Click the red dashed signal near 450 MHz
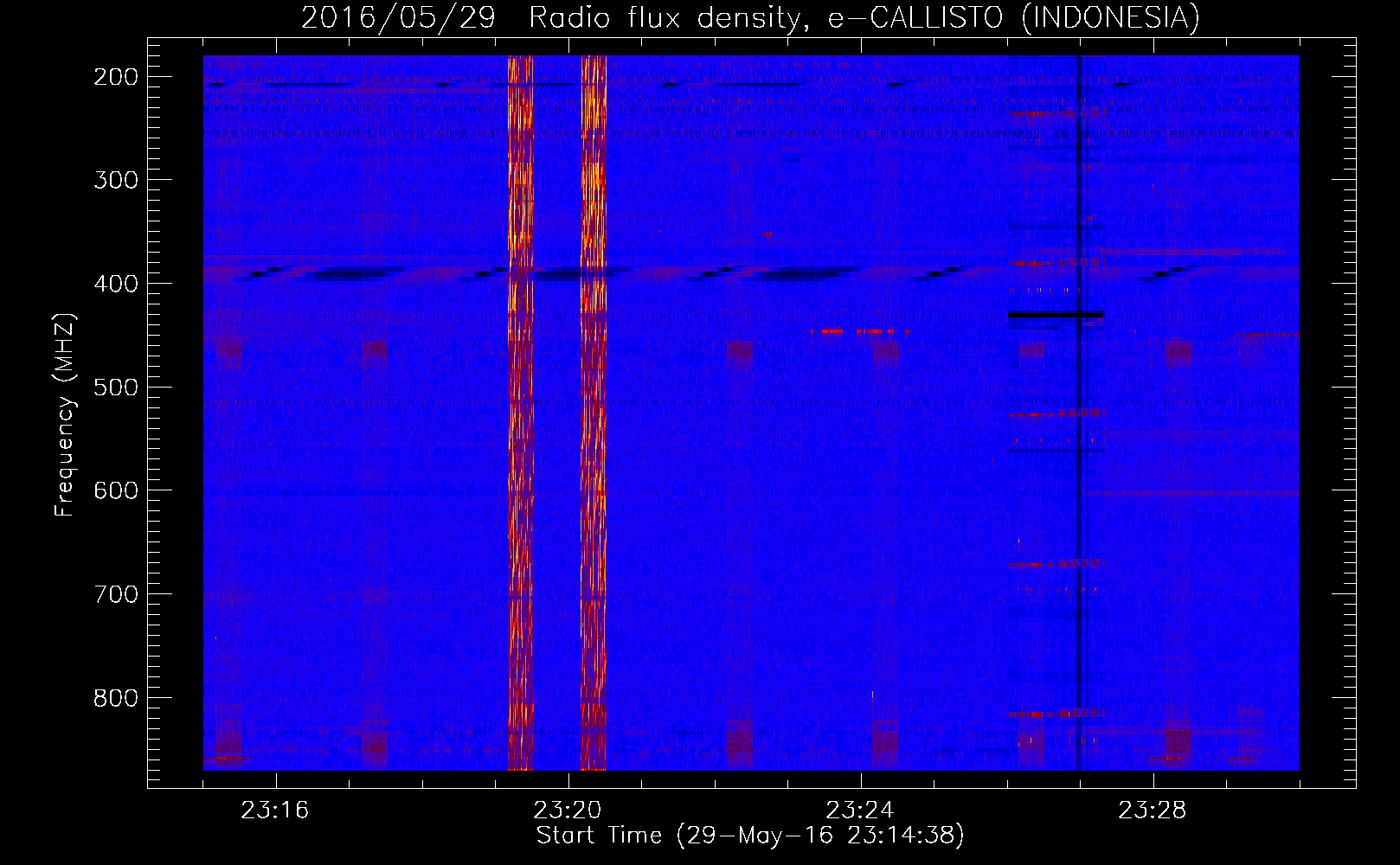The height and width of the screenshot is (865, 1400). tap(860, 331)
